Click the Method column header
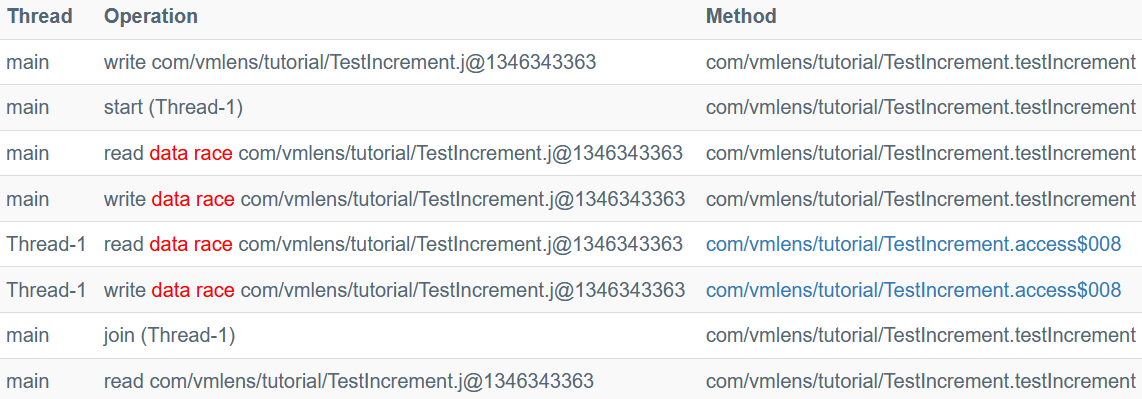The height and width of the screenshot is (399, 1142). (x=741, y=17)
